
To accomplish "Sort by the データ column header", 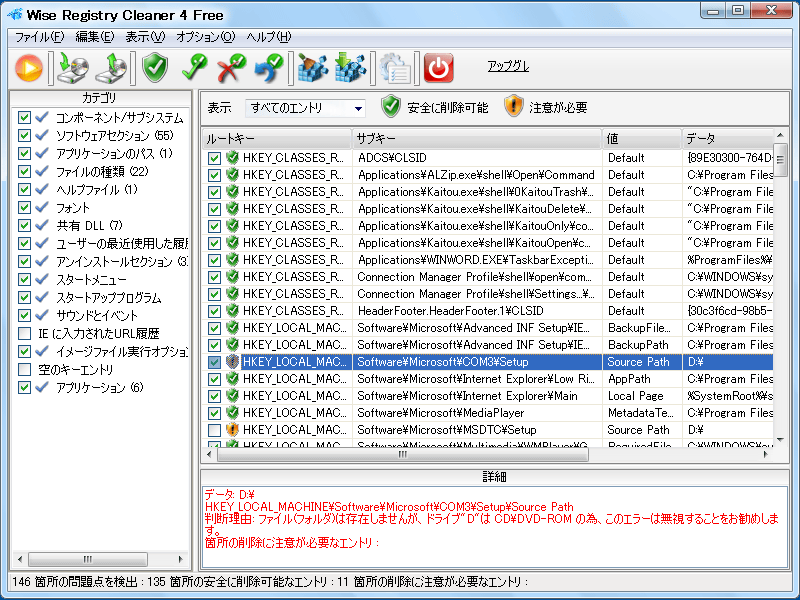I will coord(728,138).
